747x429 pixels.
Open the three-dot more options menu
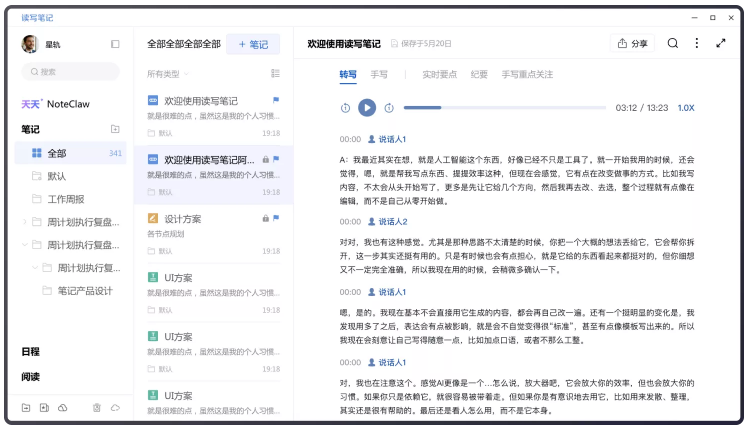click(697, 43)
